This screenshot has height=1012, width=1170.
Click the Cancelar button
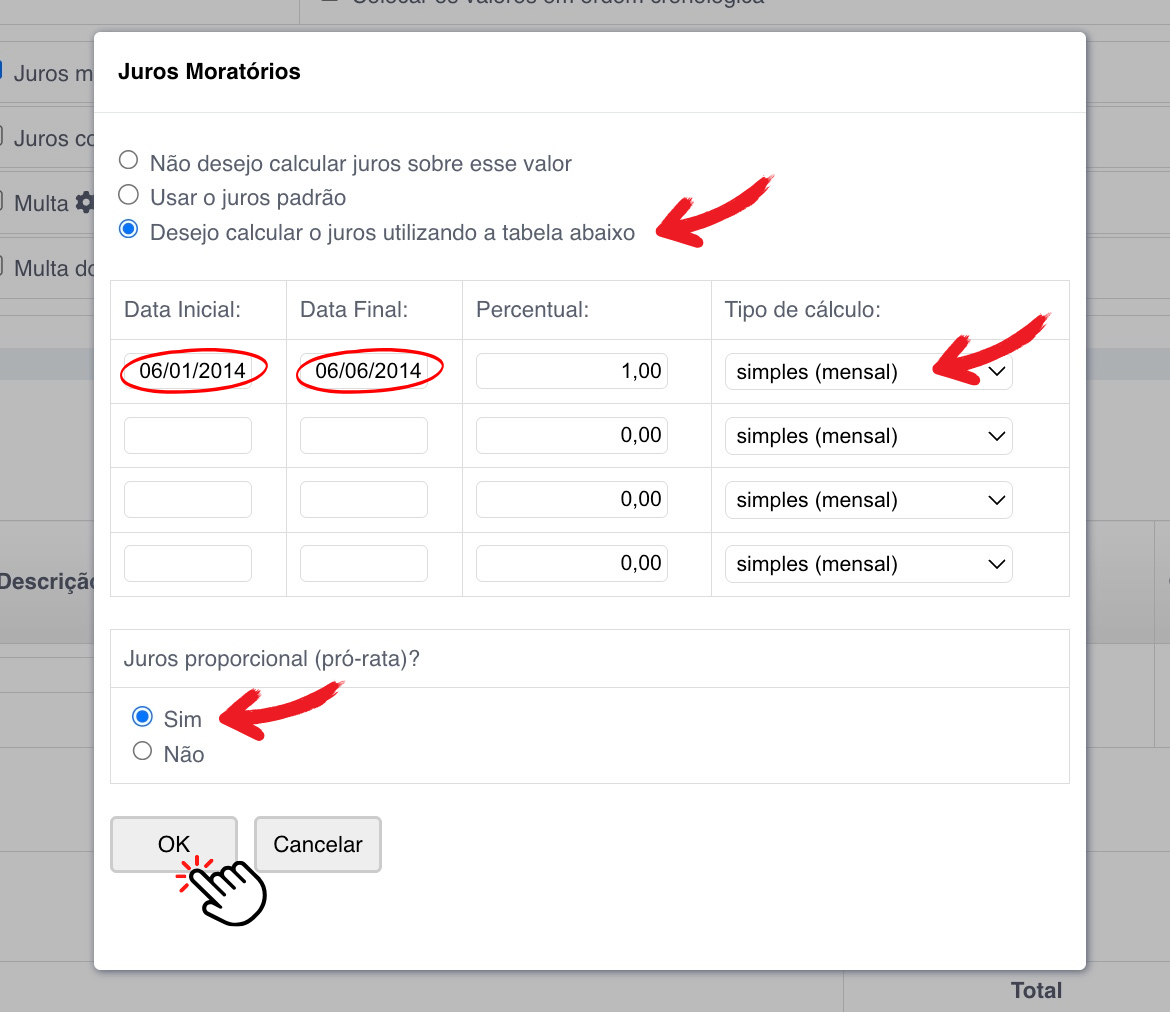pyautogui.click(x=317, y=845)
